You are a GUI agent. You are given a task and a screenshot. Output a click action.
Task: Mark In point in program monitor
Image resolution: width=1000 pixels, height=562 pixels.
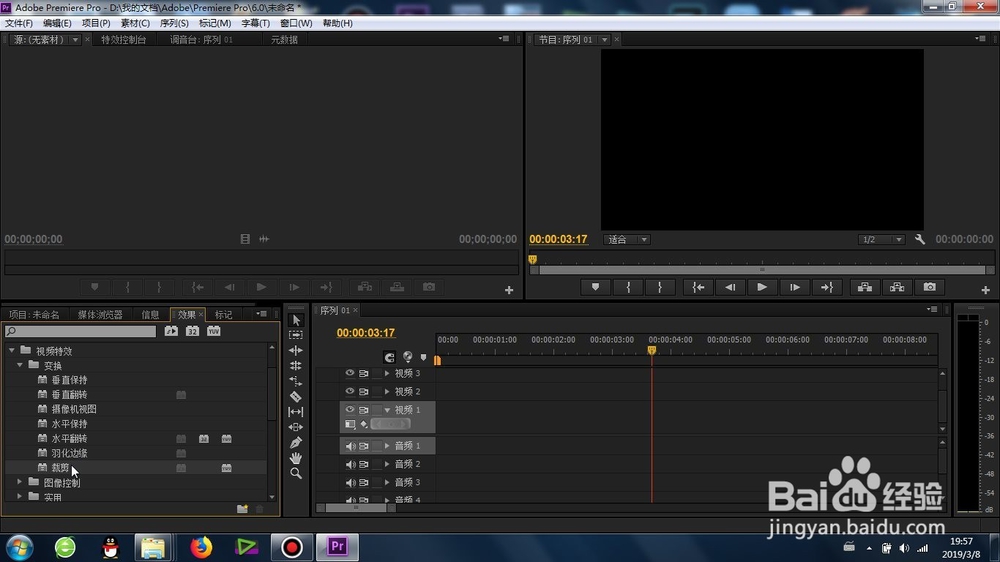[628, 287]
